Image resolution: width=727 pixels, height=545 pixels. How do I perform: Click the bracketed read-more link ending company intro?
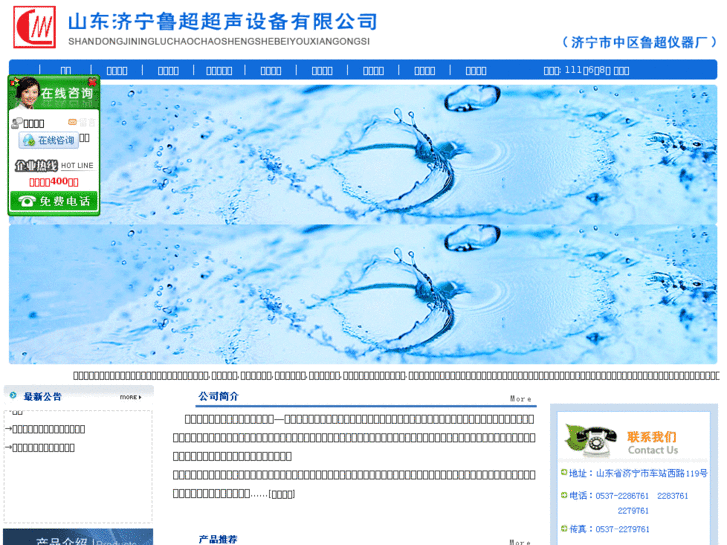(x=281, y=494)
